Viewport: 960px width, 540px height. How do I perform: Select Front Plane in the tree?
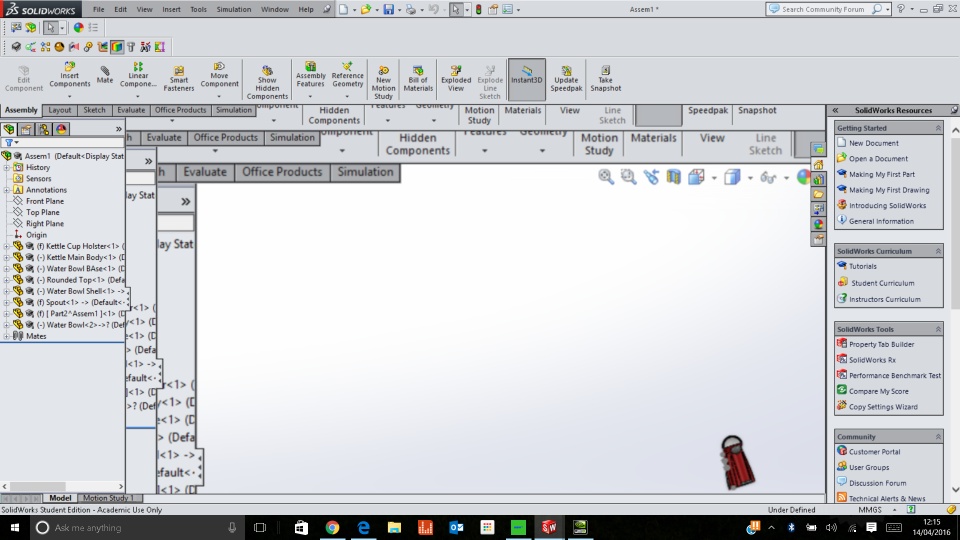click(45, 201)
